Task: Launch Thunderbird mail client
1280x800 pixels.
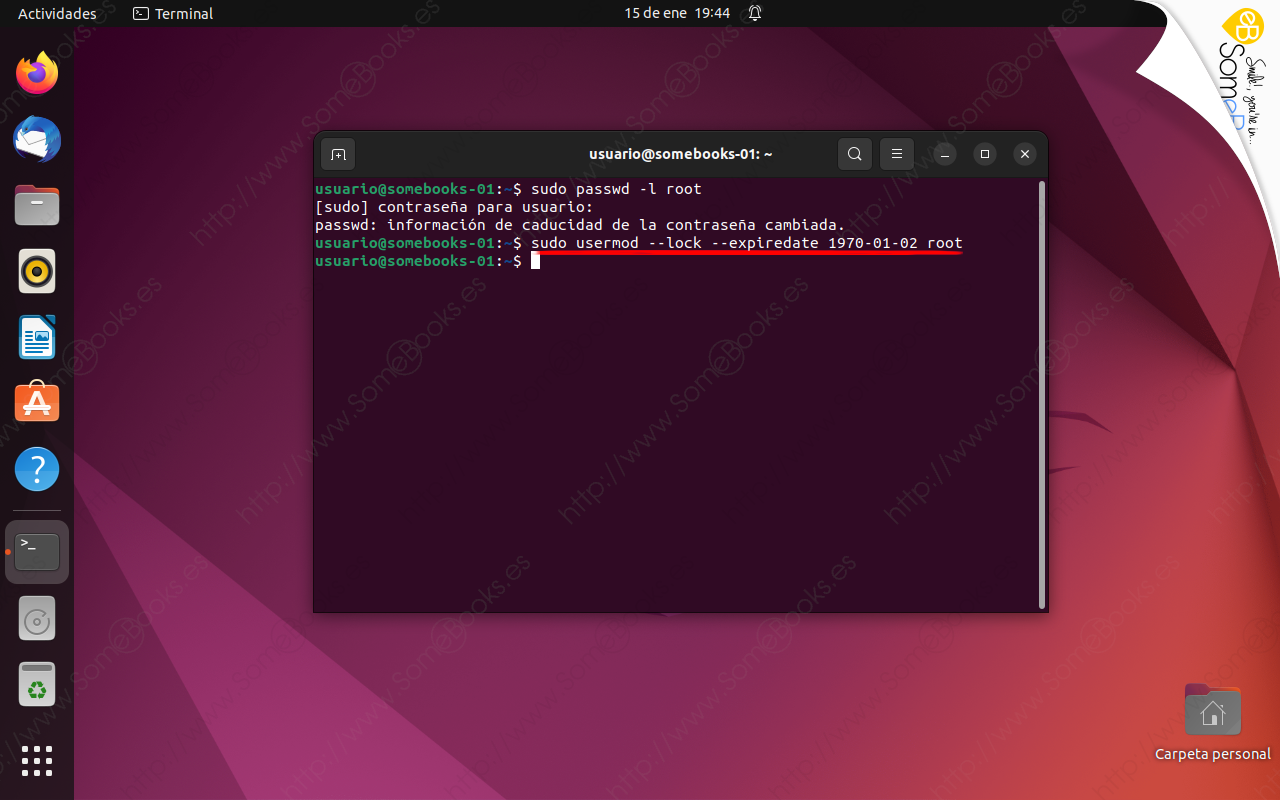Action: (36, 140)
